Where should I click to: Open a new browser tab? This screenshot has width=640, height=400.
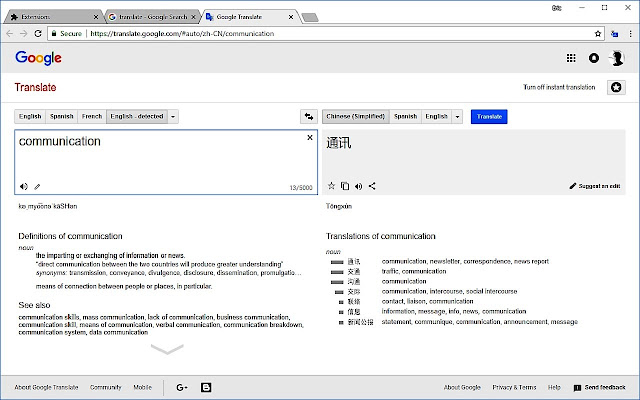point(310,17)
